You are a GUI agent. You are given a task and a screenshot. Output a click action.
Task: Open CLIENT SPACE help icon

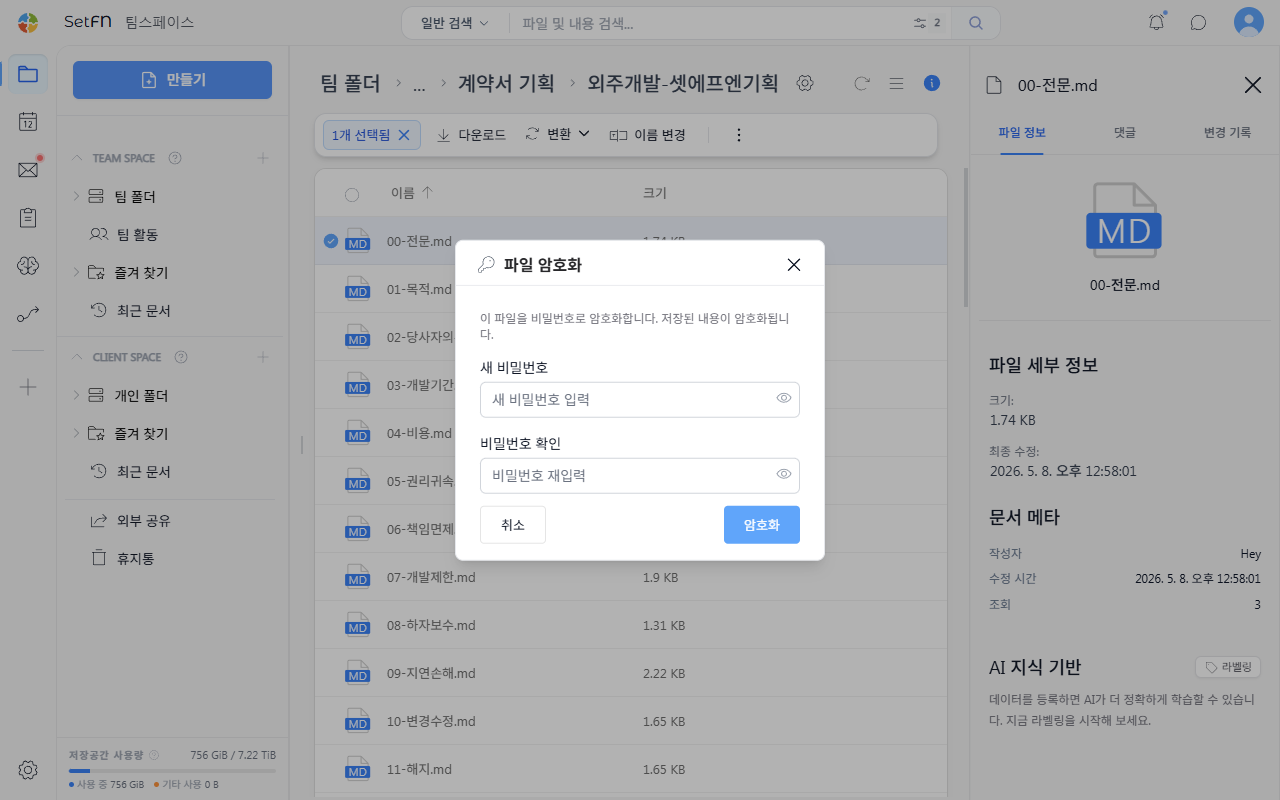(x=181, y=357)
